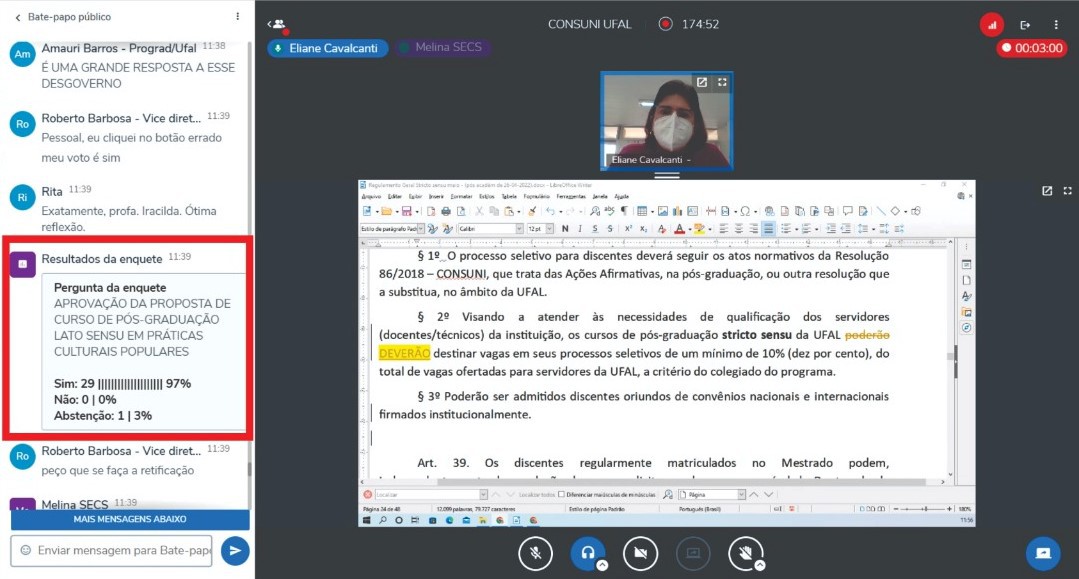
Task: Make the shared screen fullscreen
Action: pyautogui.click(x=1067, y=191)
